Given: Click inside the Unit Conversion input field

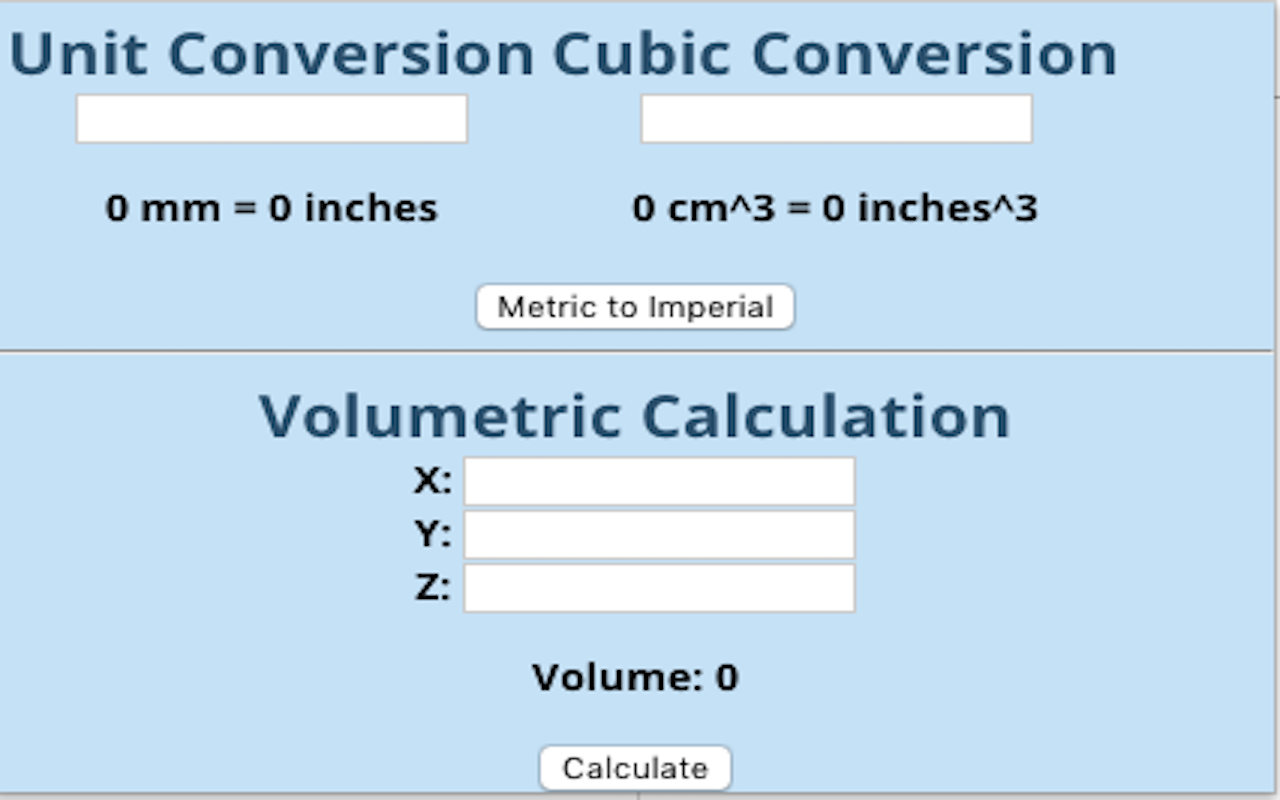Looking at the screenshot, I should pos(272,118).
